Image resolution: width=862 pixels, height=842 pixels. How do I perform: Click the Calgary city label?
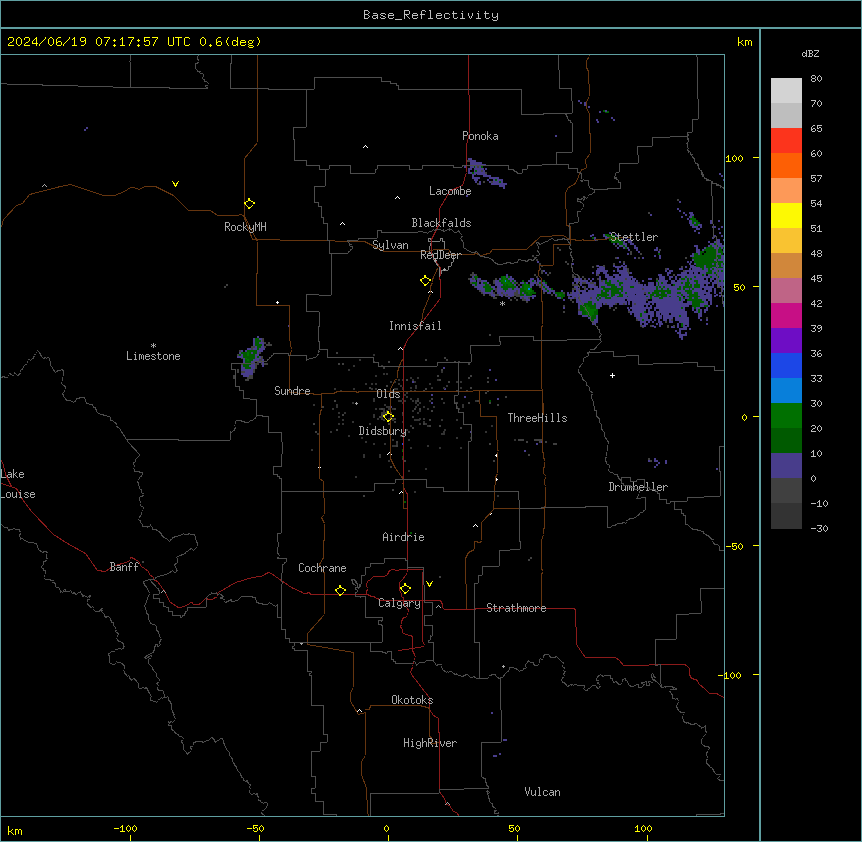point(399,603)
